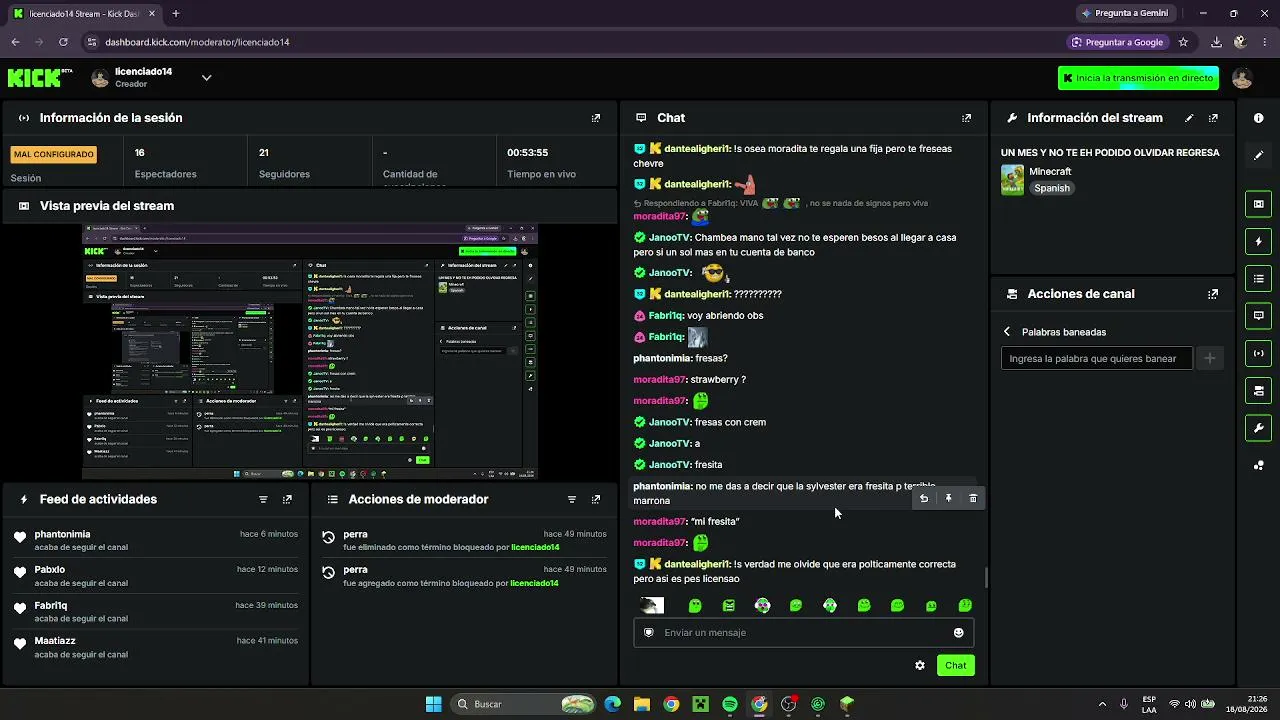This screenshot has width=1280, height=720.
Task: Click the Enviar un mensaje input
Action: click(x=803, y=632)
